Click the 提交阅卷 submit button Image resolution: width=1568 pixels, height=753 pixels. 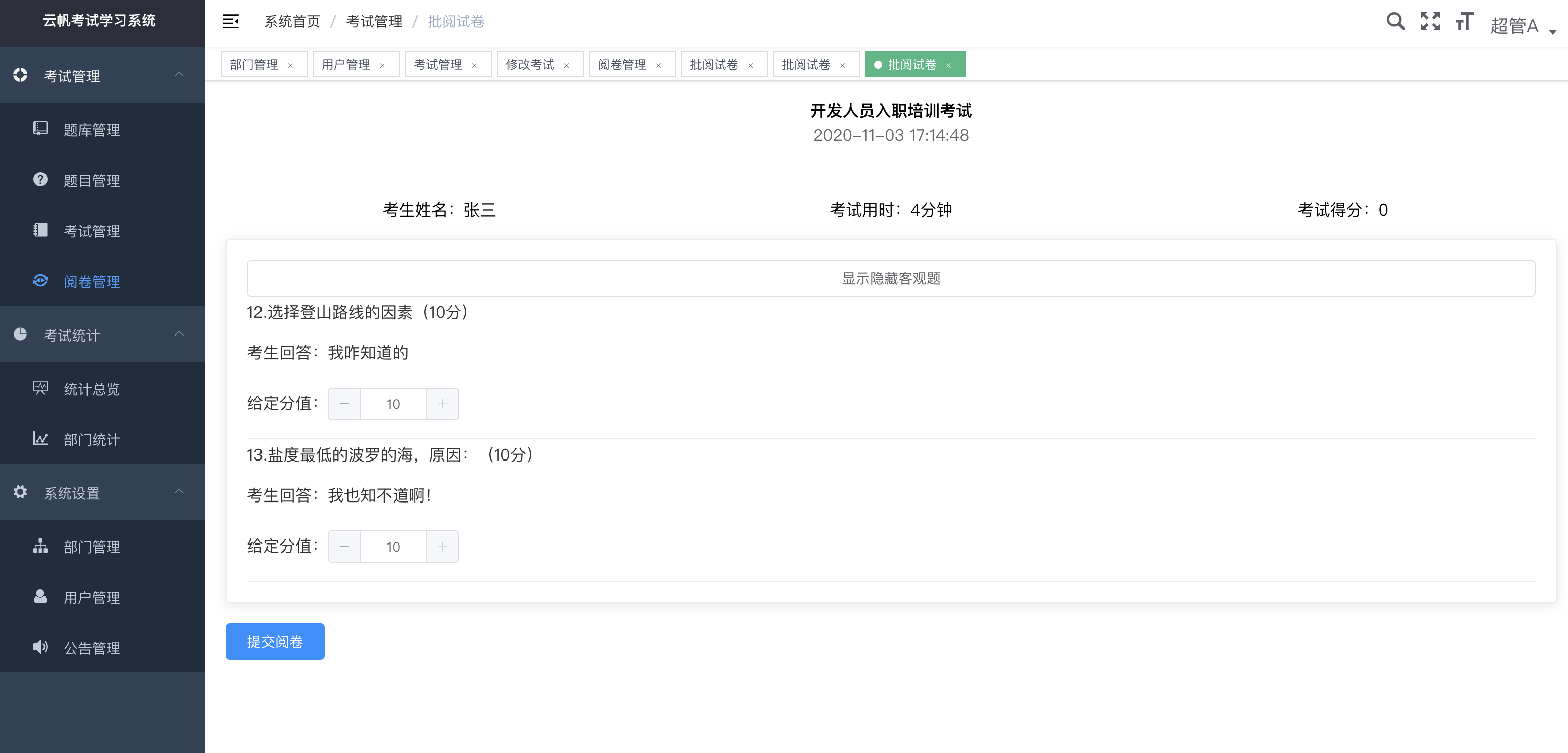click(x=275, y=641)
